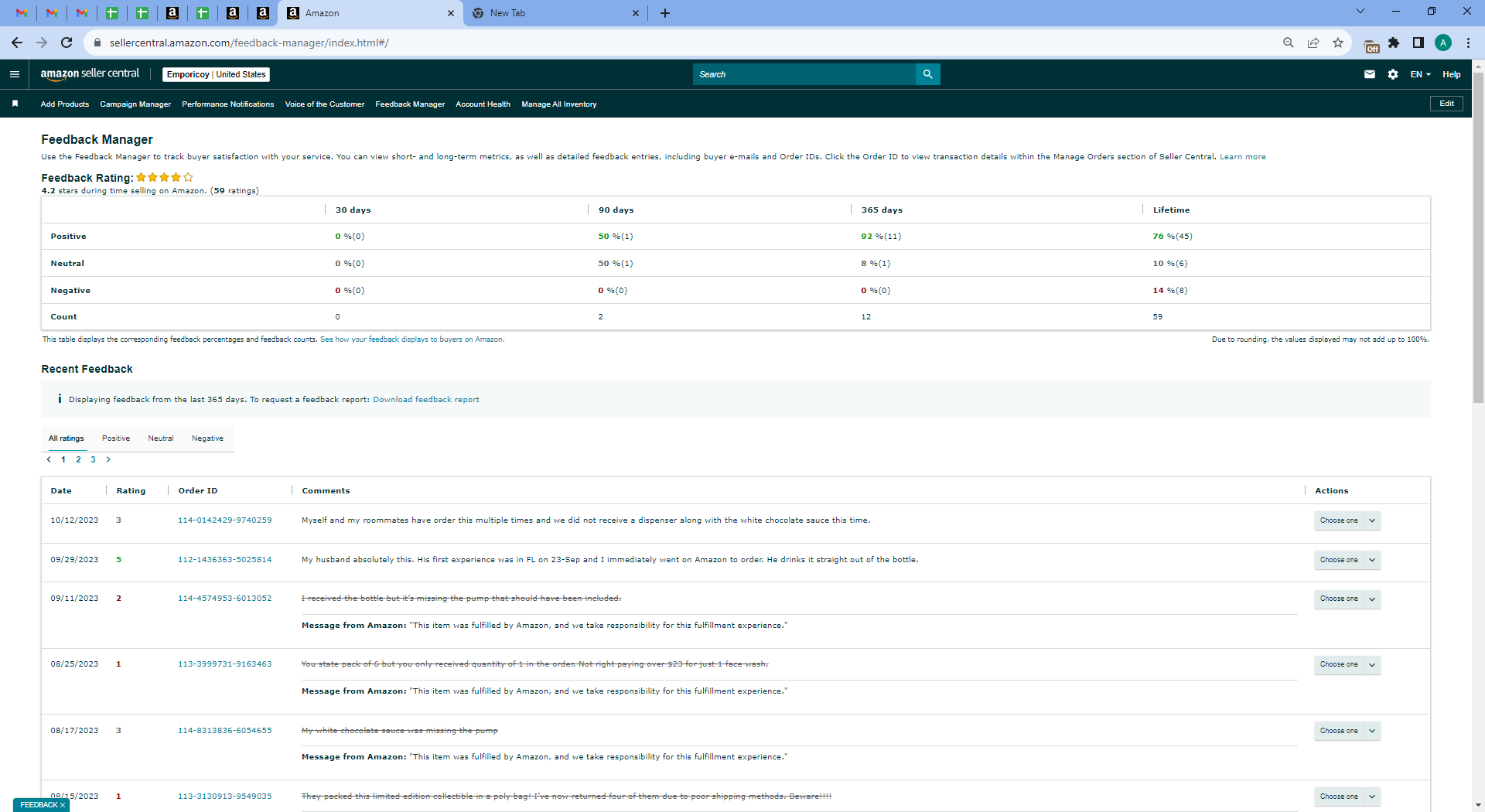This screenshot has width=1485, height=812.
Task: Open a new browser tab with plus
Action: (665, 13)
